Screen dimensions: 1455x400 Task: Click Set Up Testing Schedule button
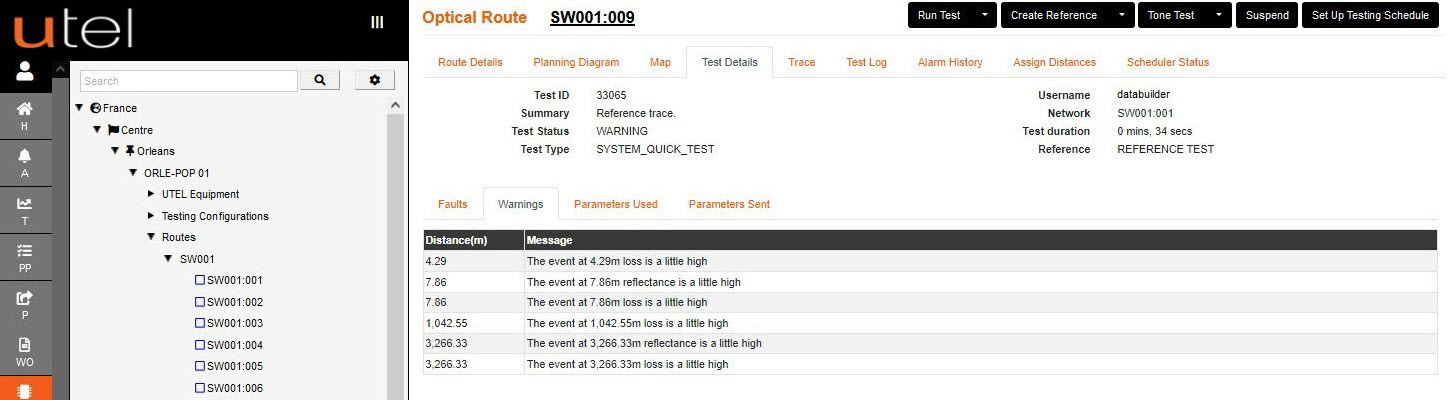coord(1370,15)
